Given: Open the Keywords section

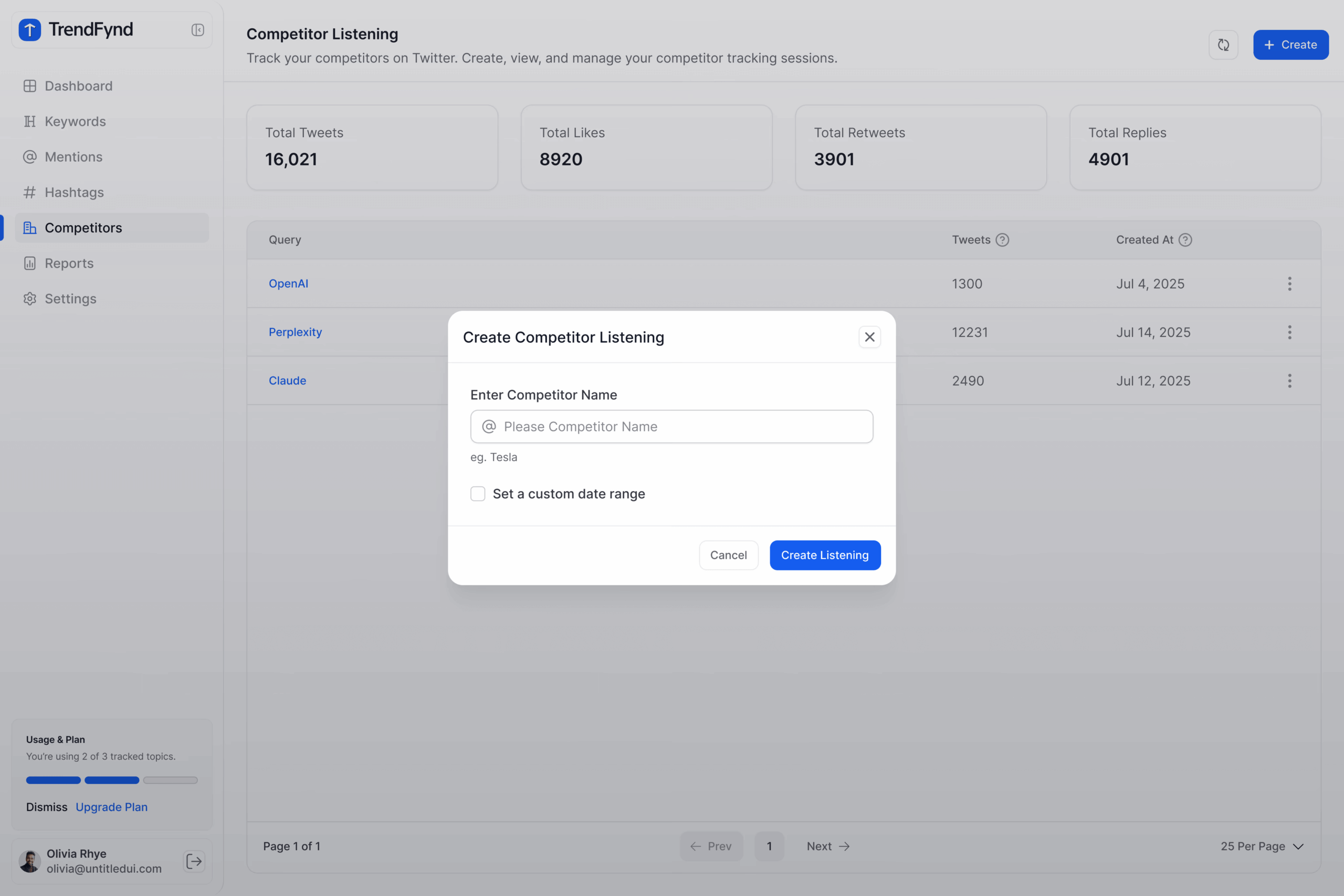Looking at the screenshot, I should pos(112,121).
